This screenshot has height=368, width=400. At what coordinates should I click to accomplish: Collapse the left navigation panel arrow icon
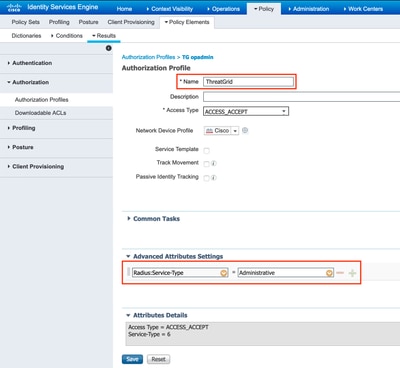[x=108, y=48]
